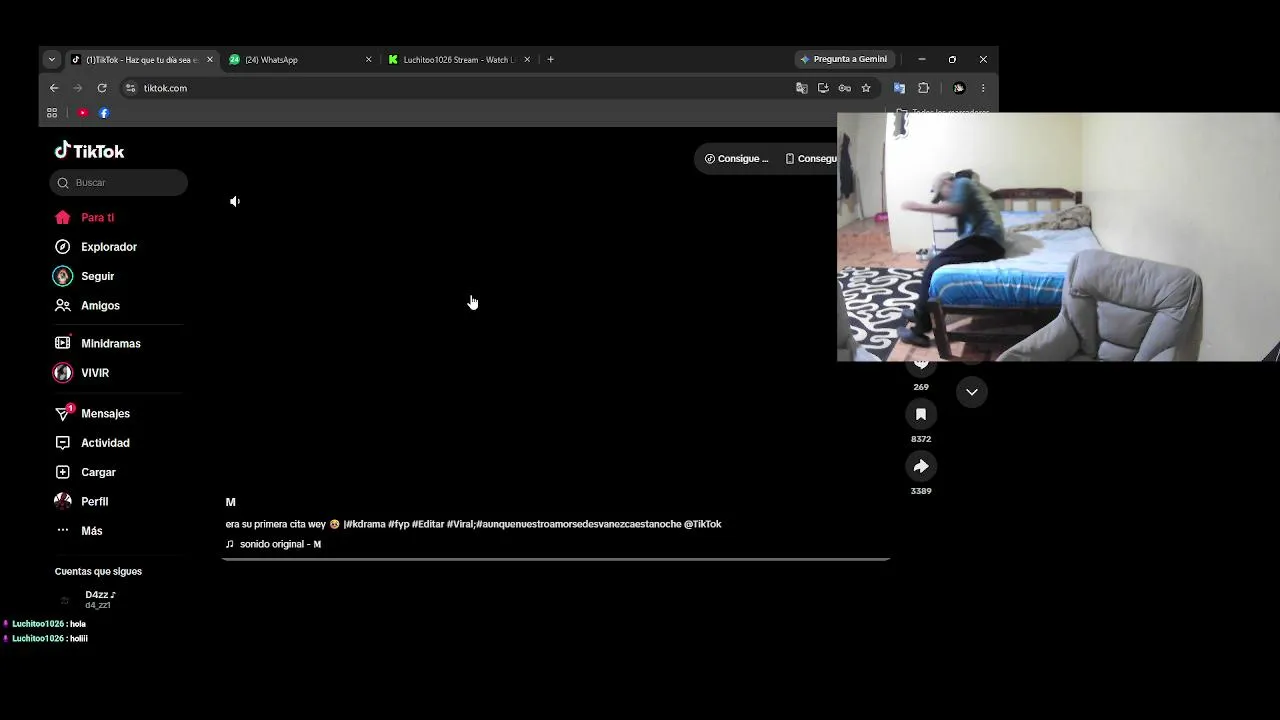Open the tab search dropdown

[x=52, y=60]
